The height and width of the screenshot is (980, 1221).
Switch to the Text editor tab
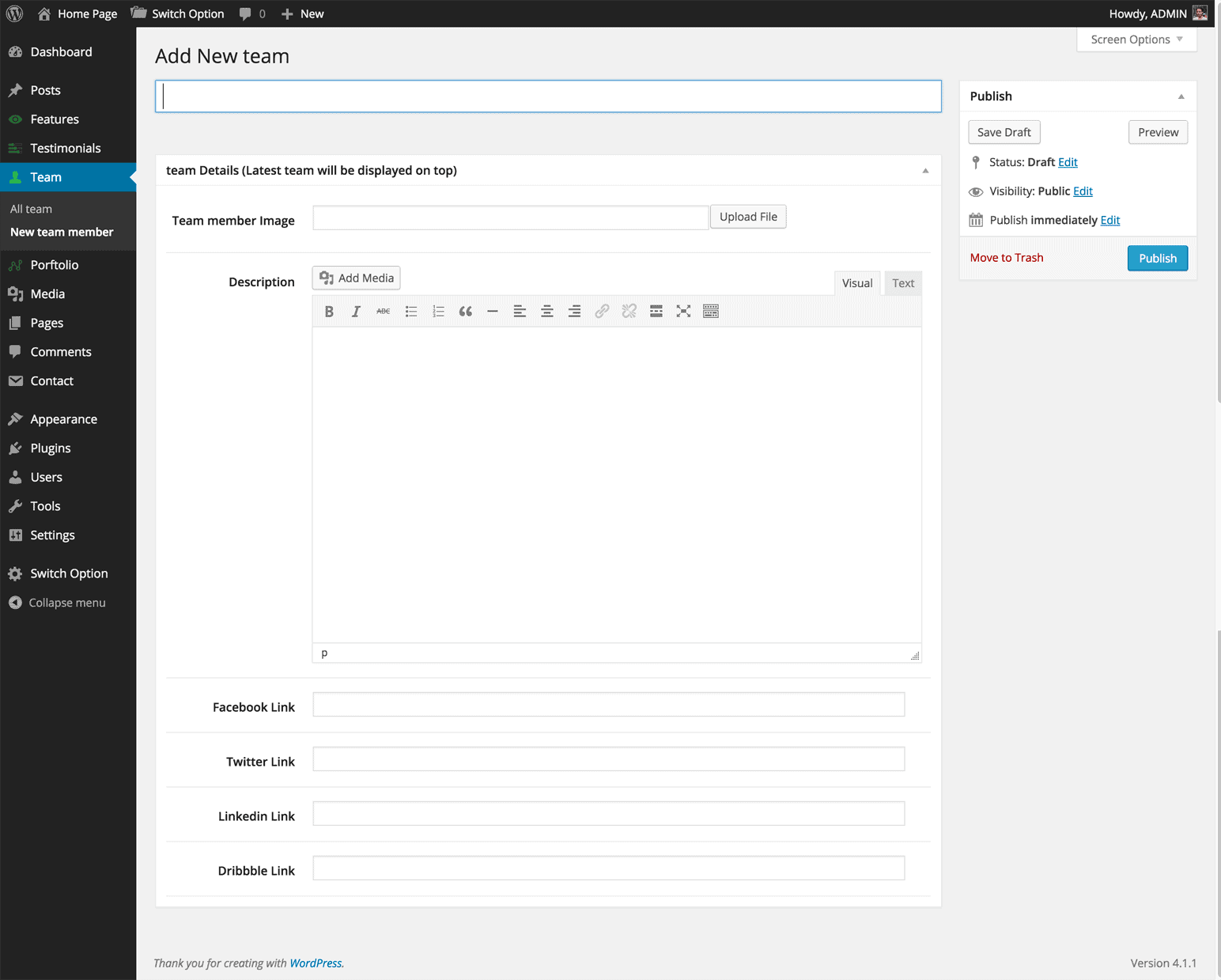[902, 283]
